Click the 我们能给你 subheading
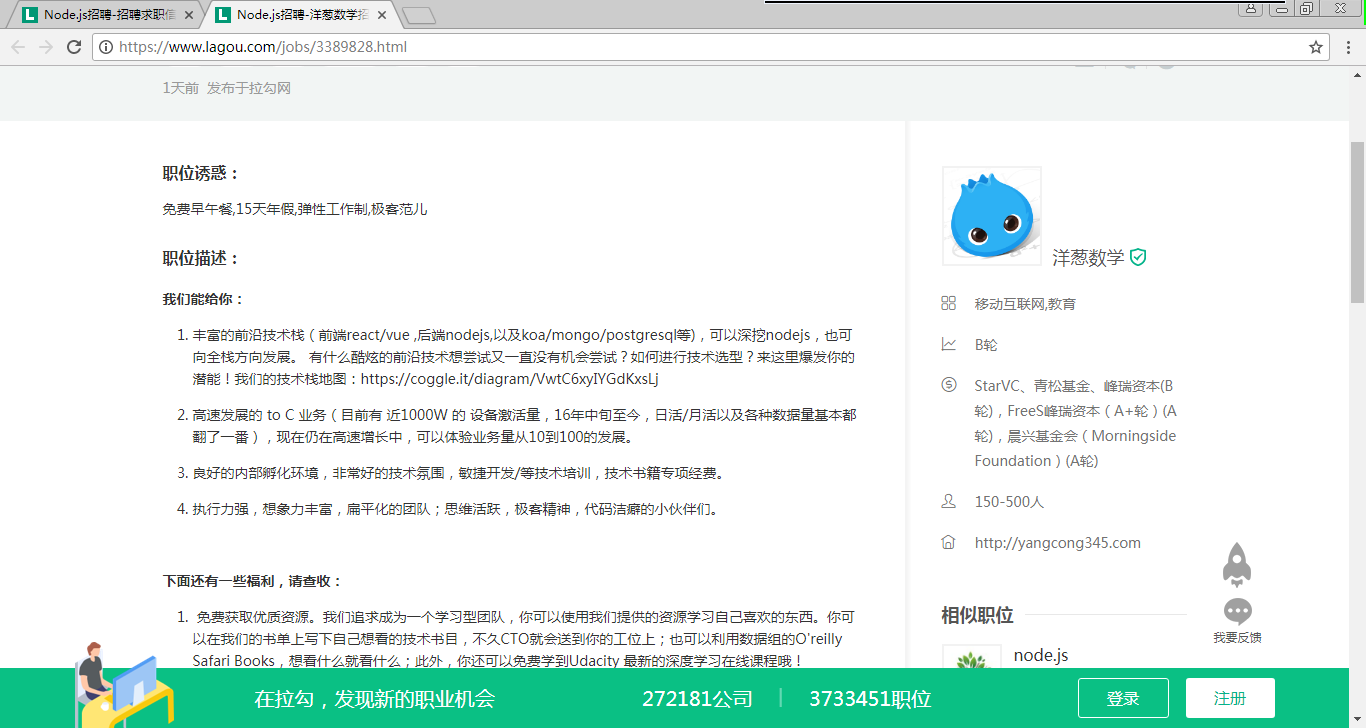The image size is (1366, 728). coord(204,299)
